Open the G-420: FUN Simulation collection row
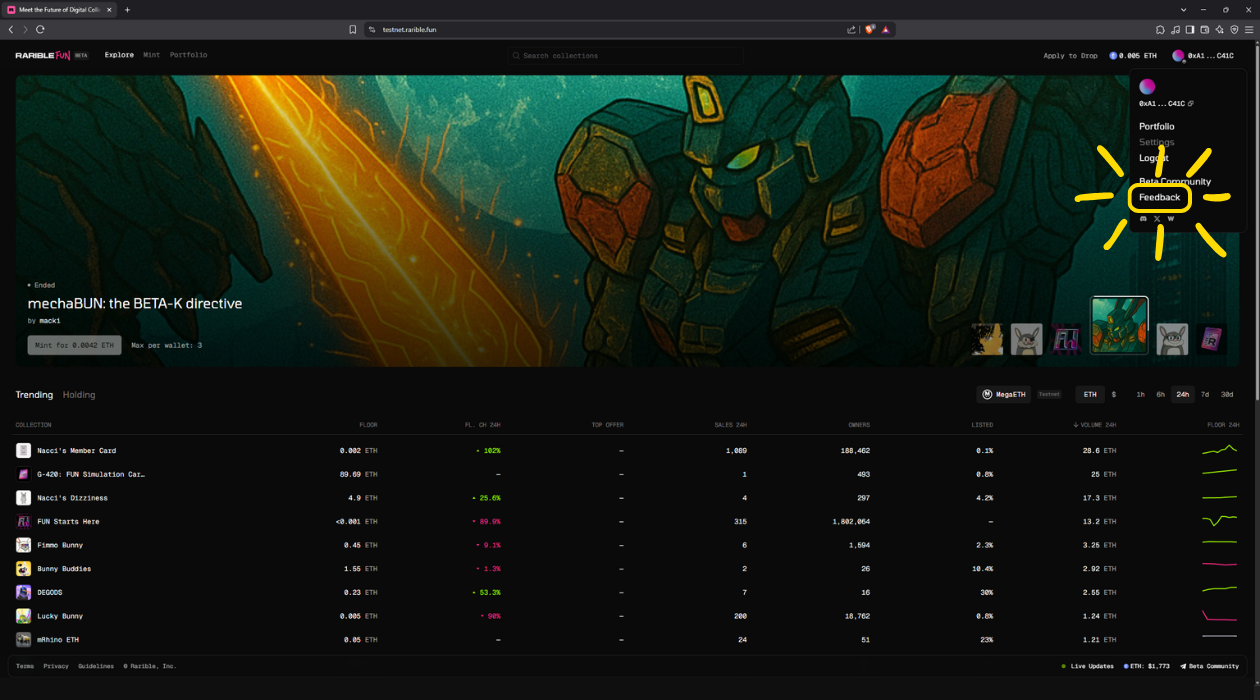 (630, 474)
